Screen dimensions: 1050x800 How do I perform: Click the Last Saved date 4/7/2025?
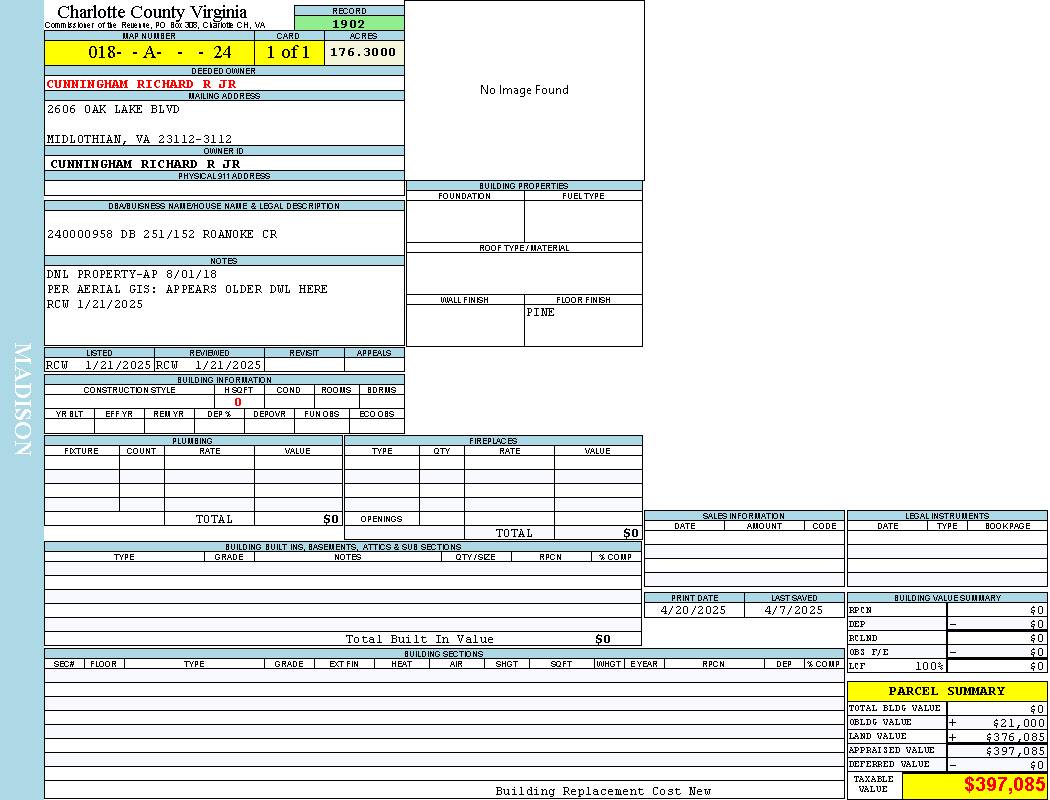pyautogui.click(x=793, y=610)
